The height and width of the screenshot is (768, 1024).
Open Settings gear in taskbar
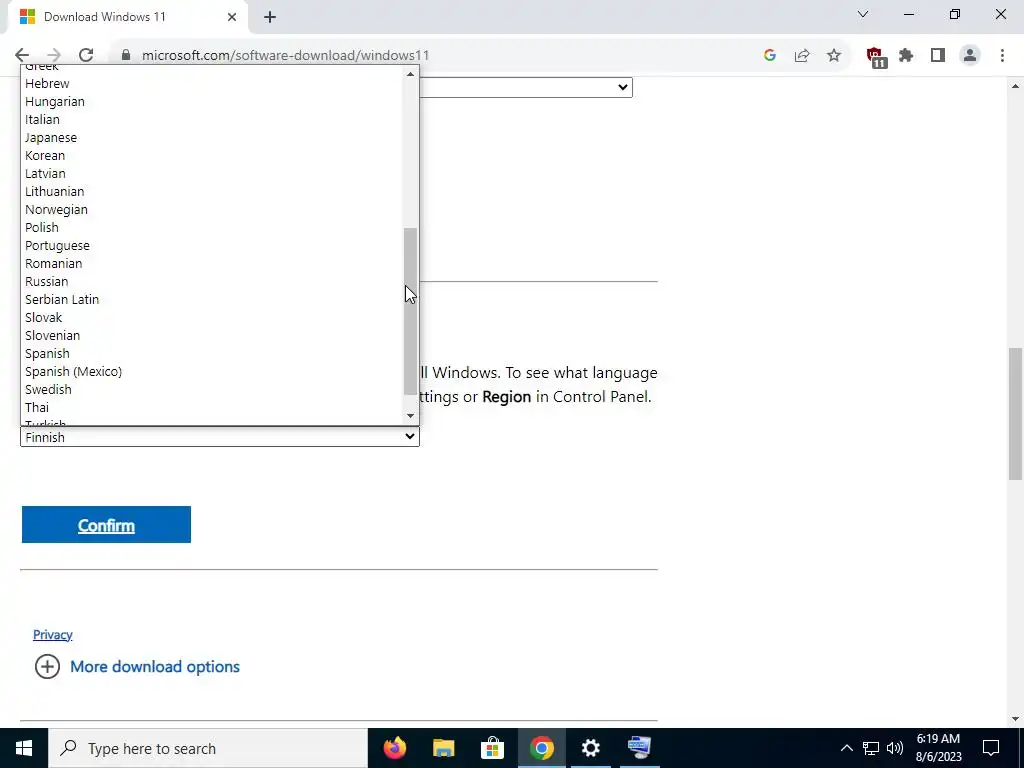coord(590,748)
